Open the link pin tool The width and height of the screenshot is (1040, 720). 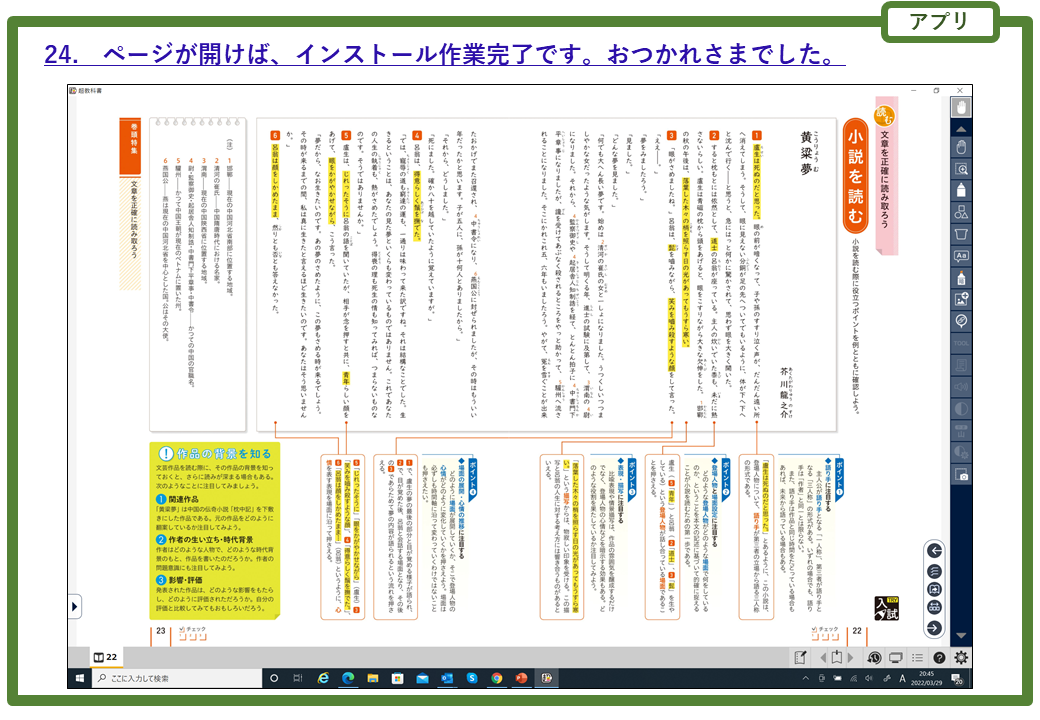pos(961,321)
